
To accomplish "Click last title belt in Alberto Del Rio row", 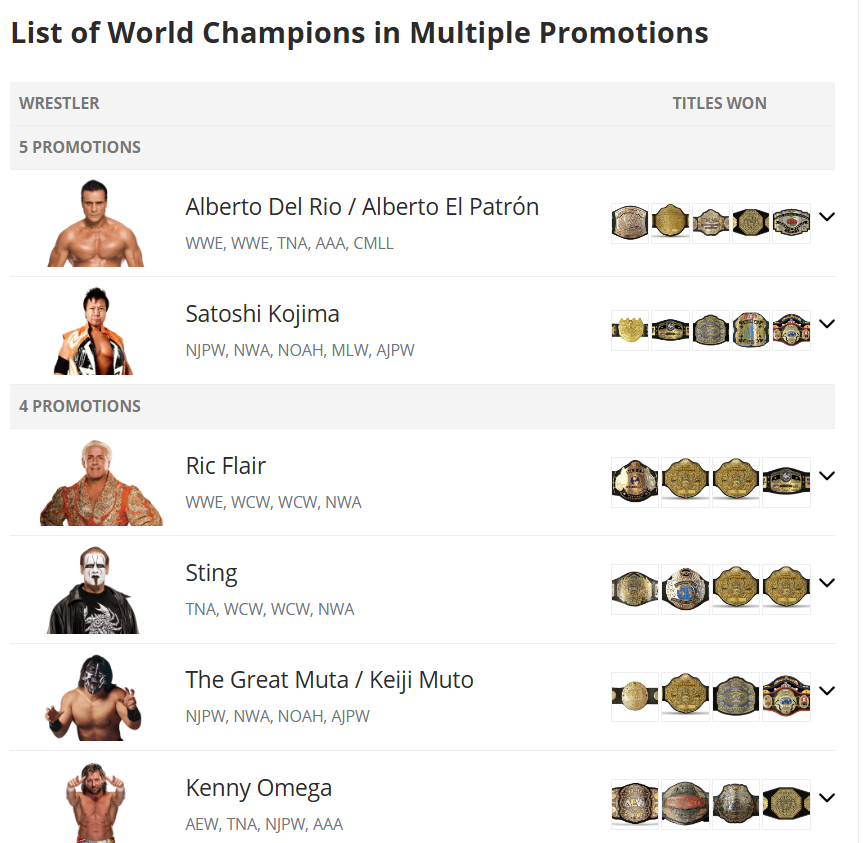I will pyautogui.click(x=791, y=223).
